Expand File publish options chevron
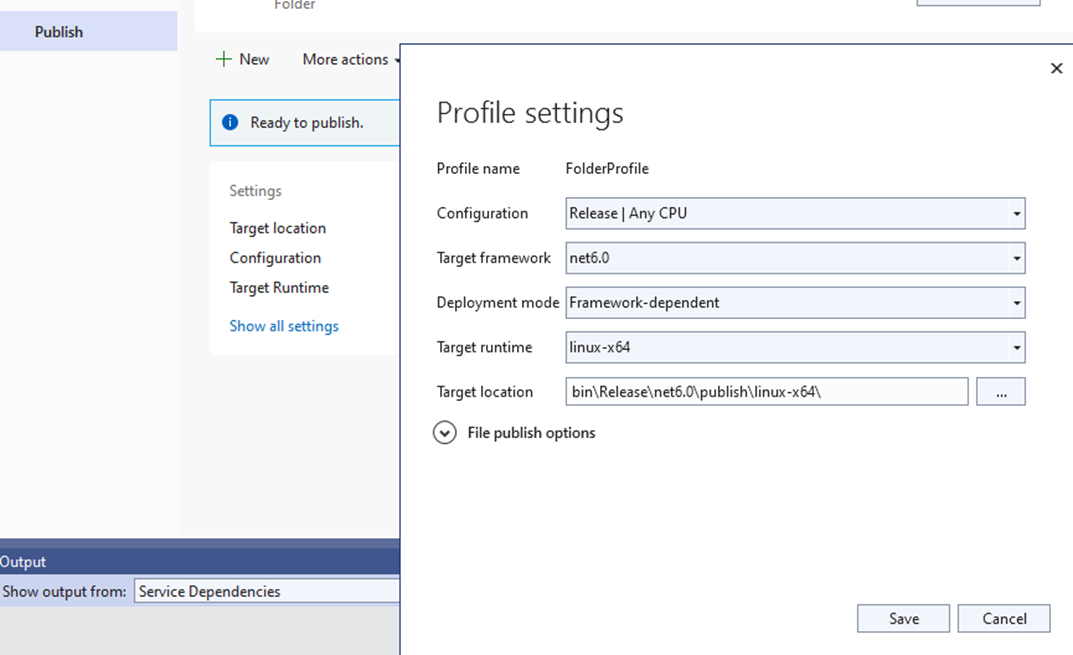Viewport: 1073px width, 655px height. click(x=445, y=433)
